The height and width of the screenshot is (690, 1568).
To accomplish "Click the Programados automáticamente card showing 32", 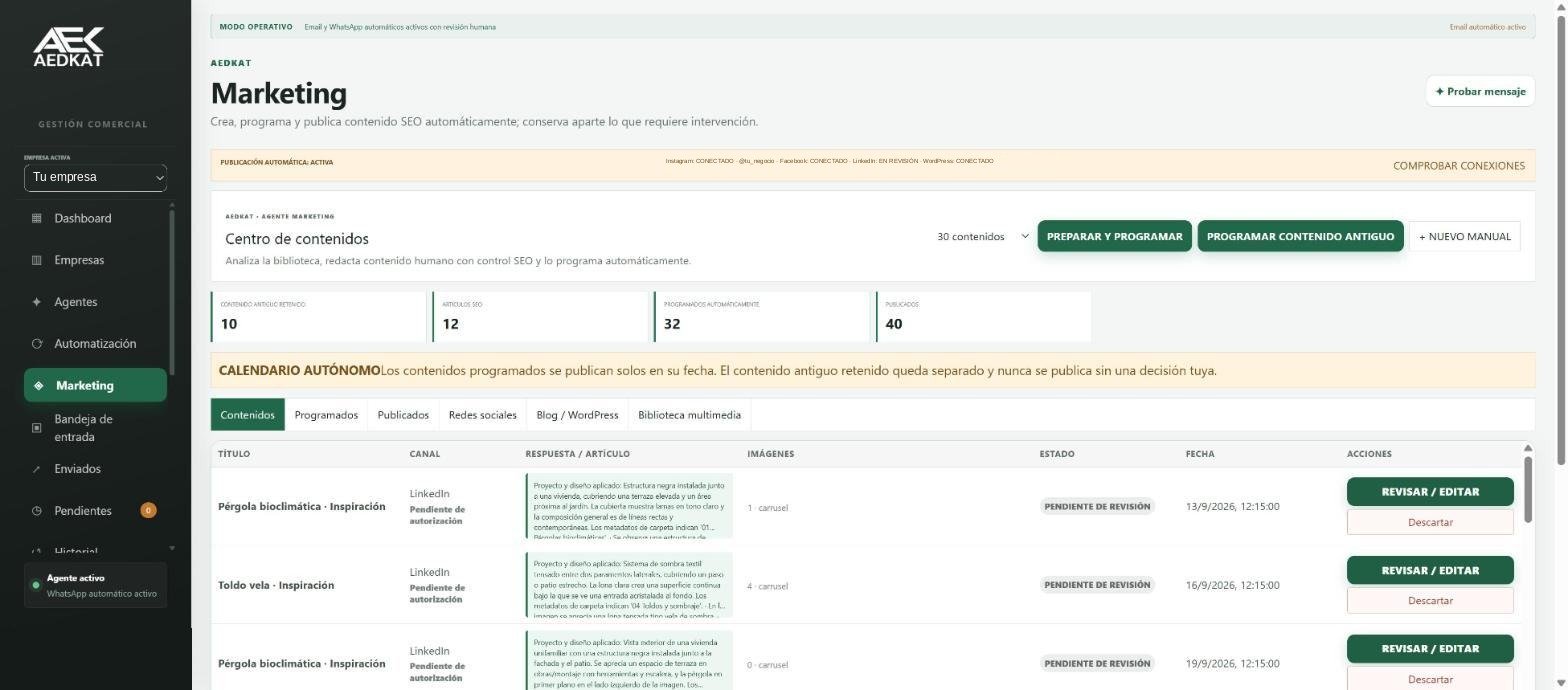I will 762,317.
